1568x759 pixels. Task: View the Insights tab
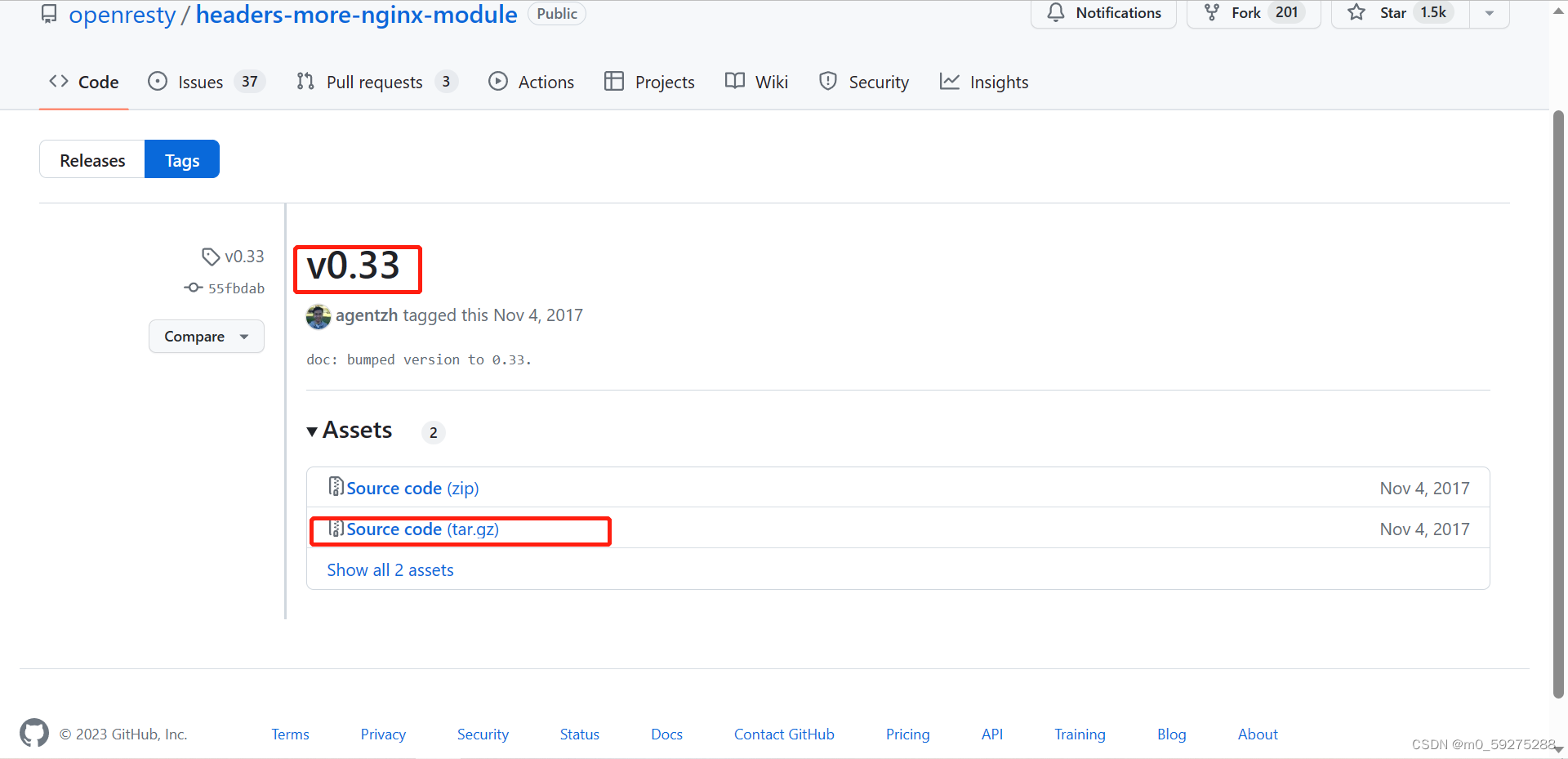coord(984,82)
